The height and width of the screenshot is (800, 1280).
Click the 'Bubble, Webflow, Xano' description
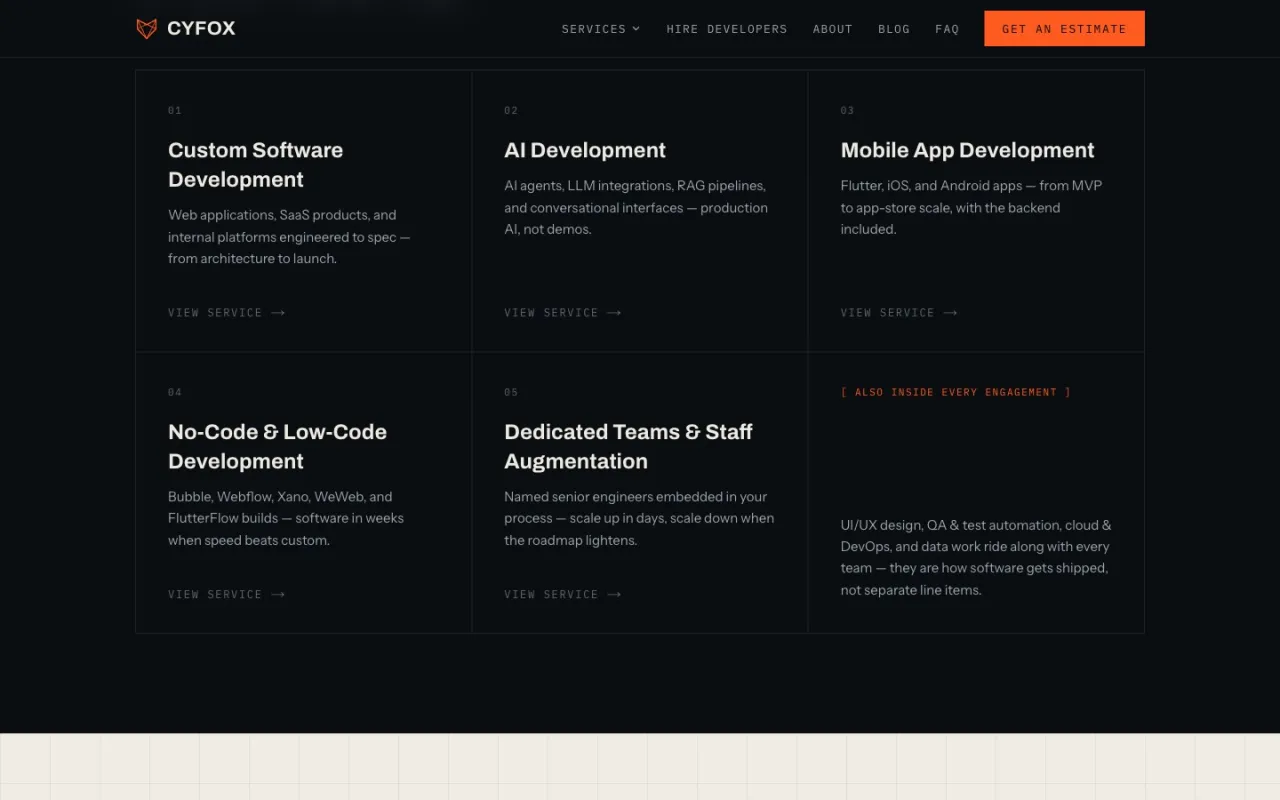point(286,518)
